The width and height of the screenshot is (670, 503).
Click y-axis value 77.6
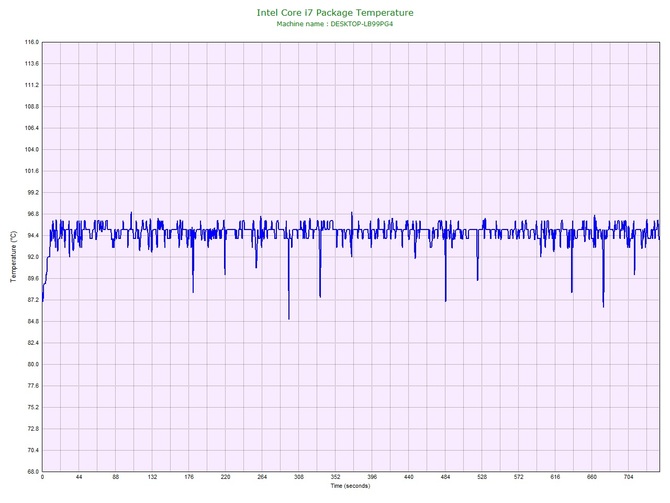click(x=33, y=386)
